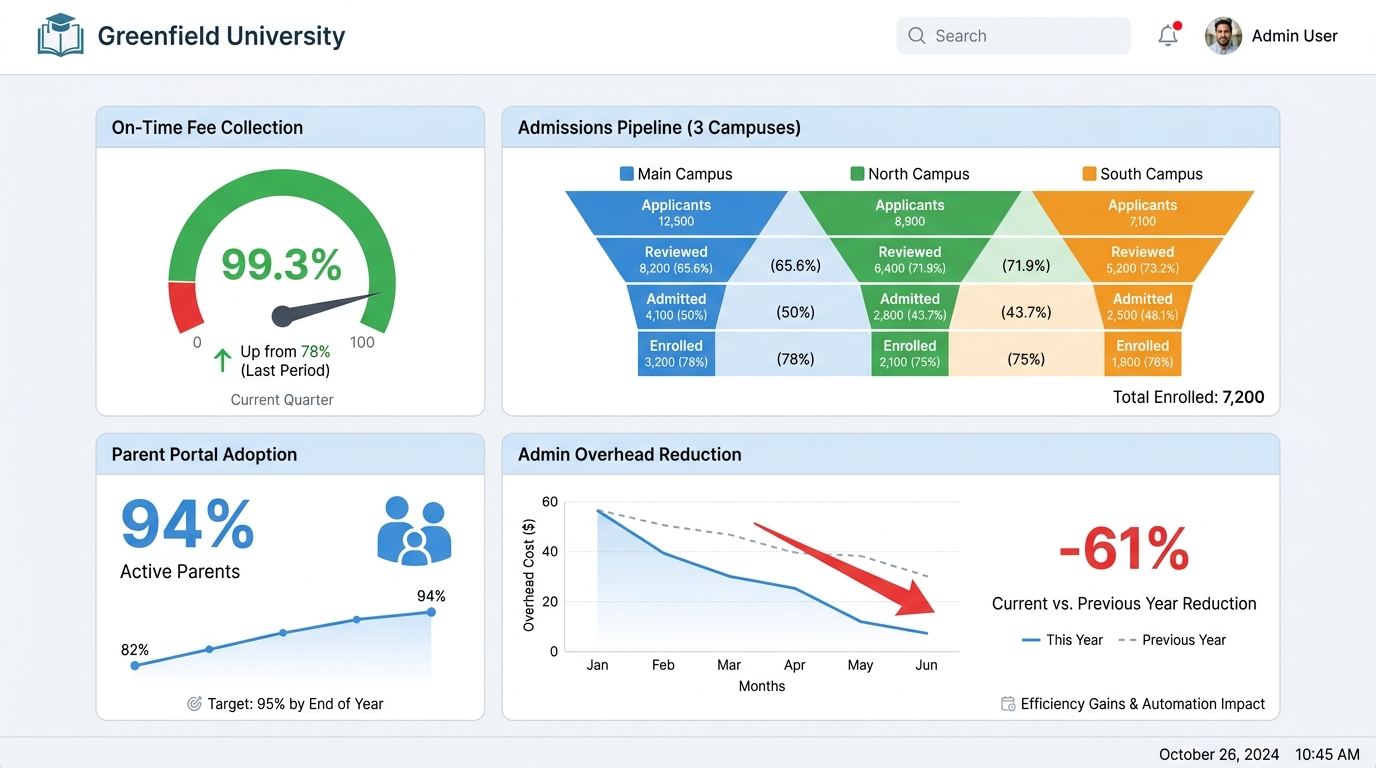Click the target icon beside 'Target: 95%'
This screenshot has width=1376, height=768.
coord(195,704)
